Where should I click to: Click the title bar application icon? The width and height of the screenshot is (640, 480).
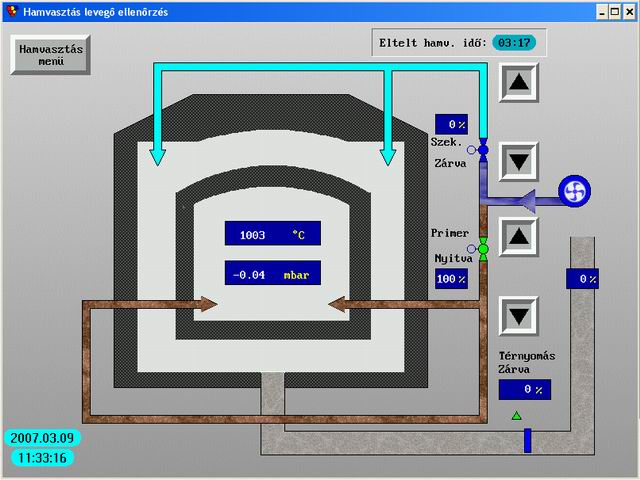coord(12,11)
